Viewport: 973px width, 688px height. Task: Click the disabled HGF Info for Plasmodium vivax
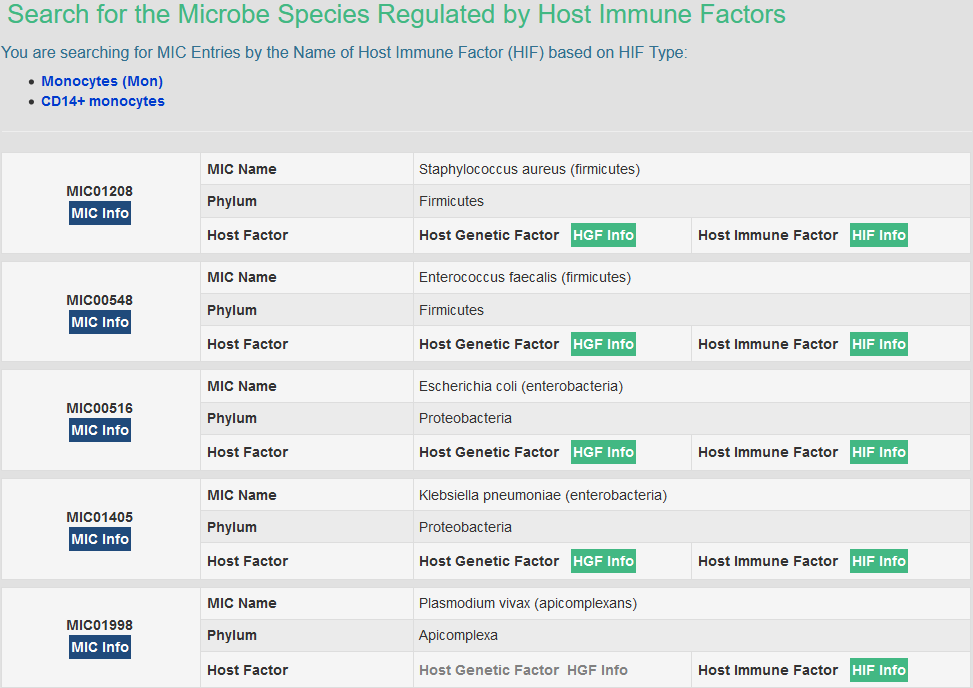pos(597,670)
